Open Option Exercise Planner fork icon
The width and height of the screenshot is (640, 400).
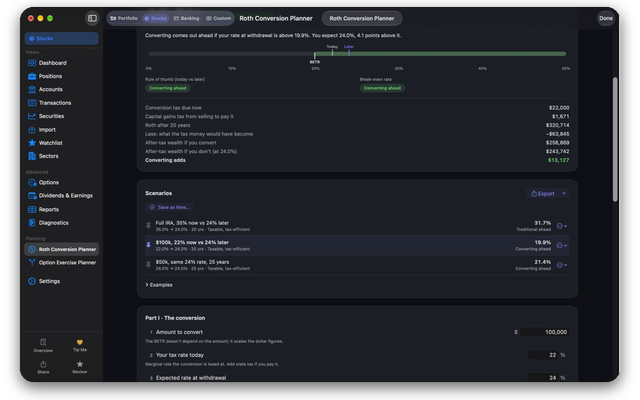32,262
